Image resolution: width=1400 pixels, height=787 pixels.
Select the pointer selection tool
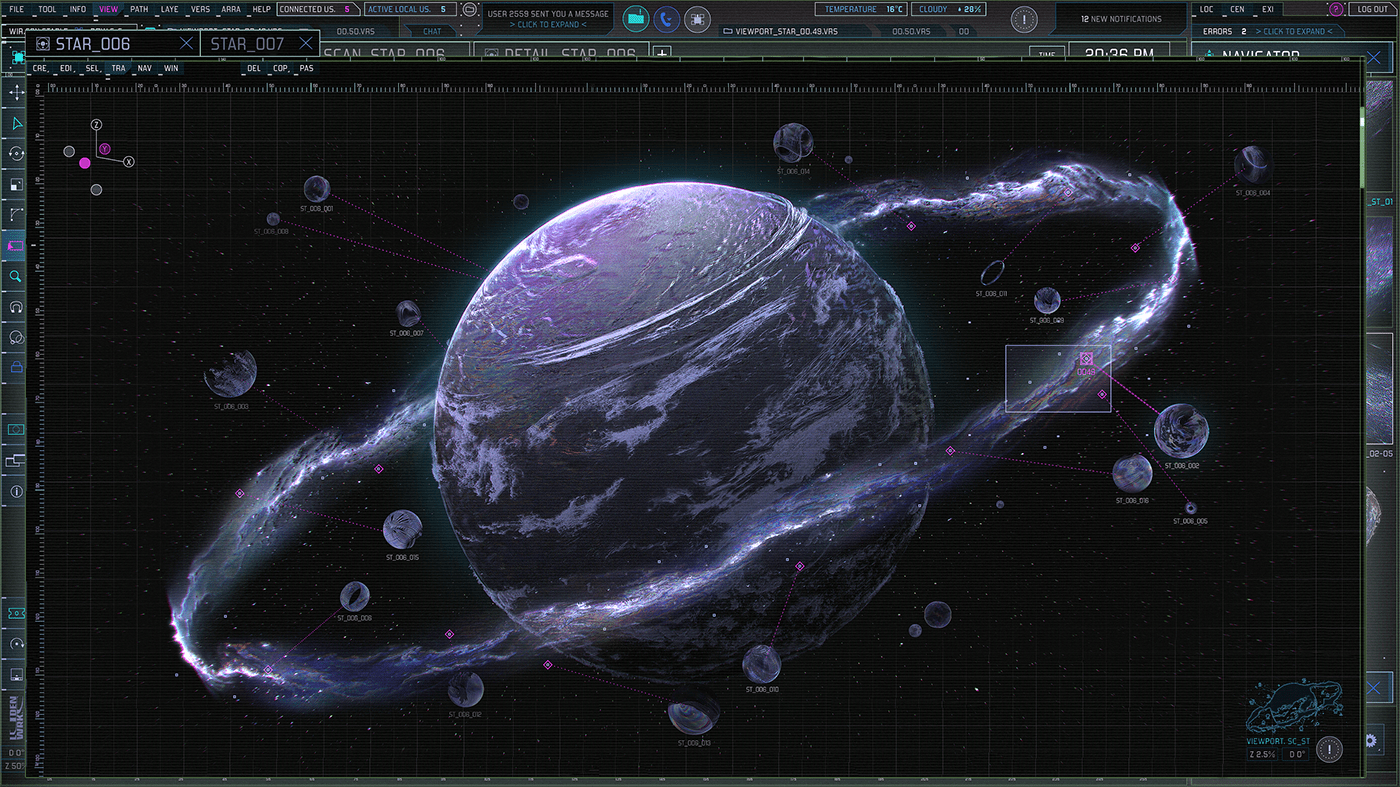[16, 123]
